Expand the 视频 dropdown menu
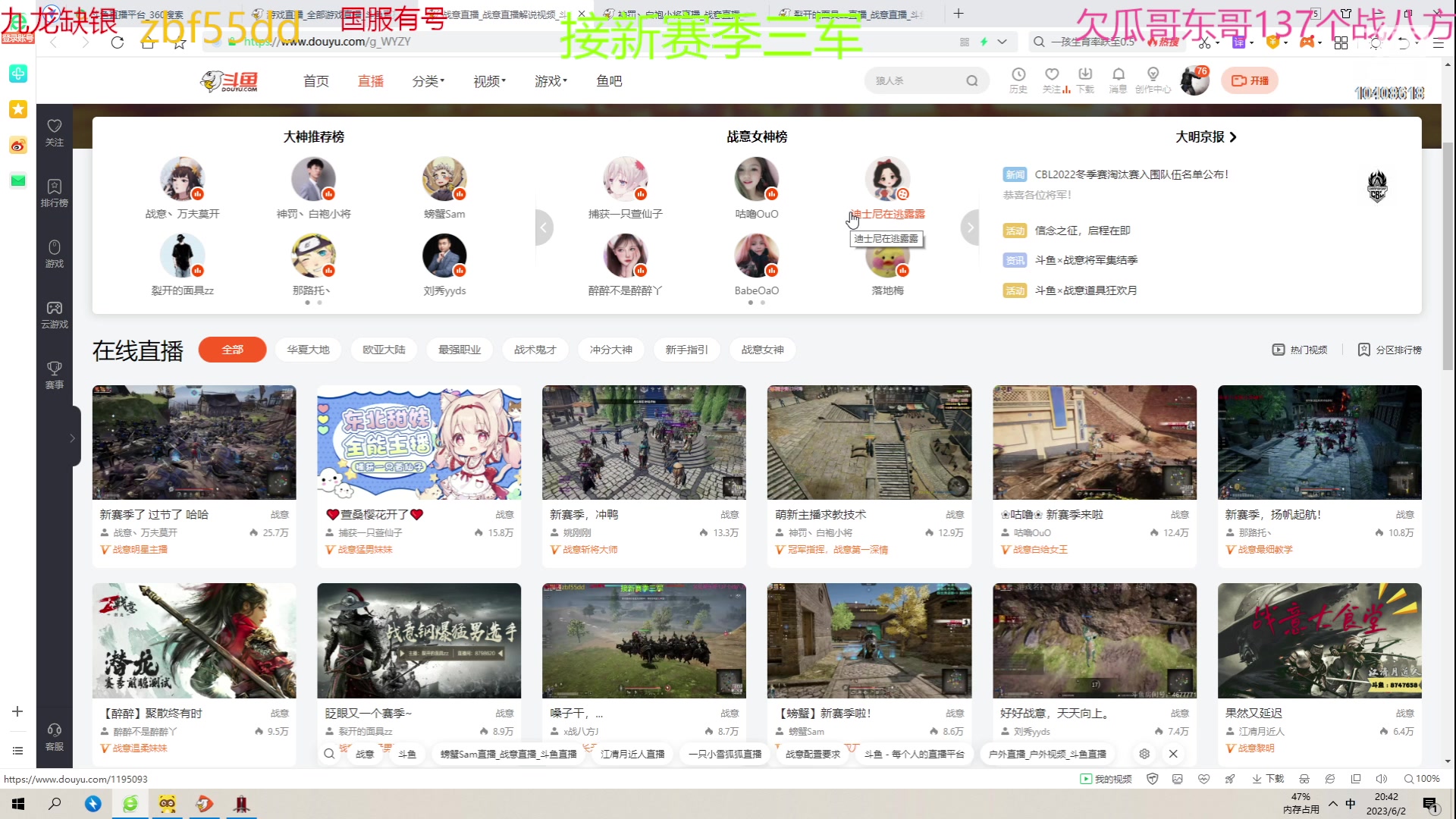 tap(488, 80)
